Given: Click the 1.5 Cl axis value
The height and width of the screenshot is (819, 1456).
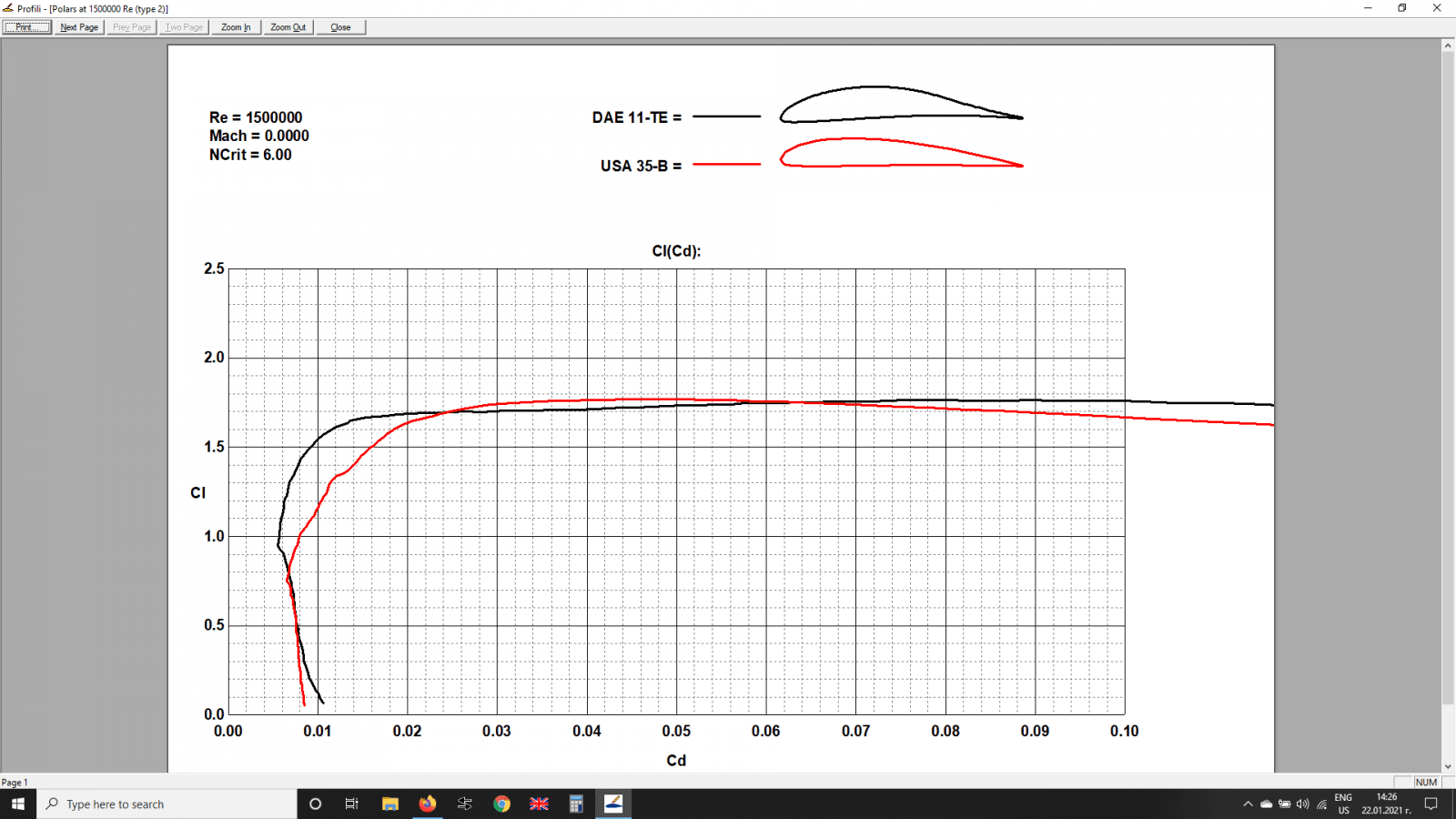Looking at the screenshot, I should (x=214, y=447).
